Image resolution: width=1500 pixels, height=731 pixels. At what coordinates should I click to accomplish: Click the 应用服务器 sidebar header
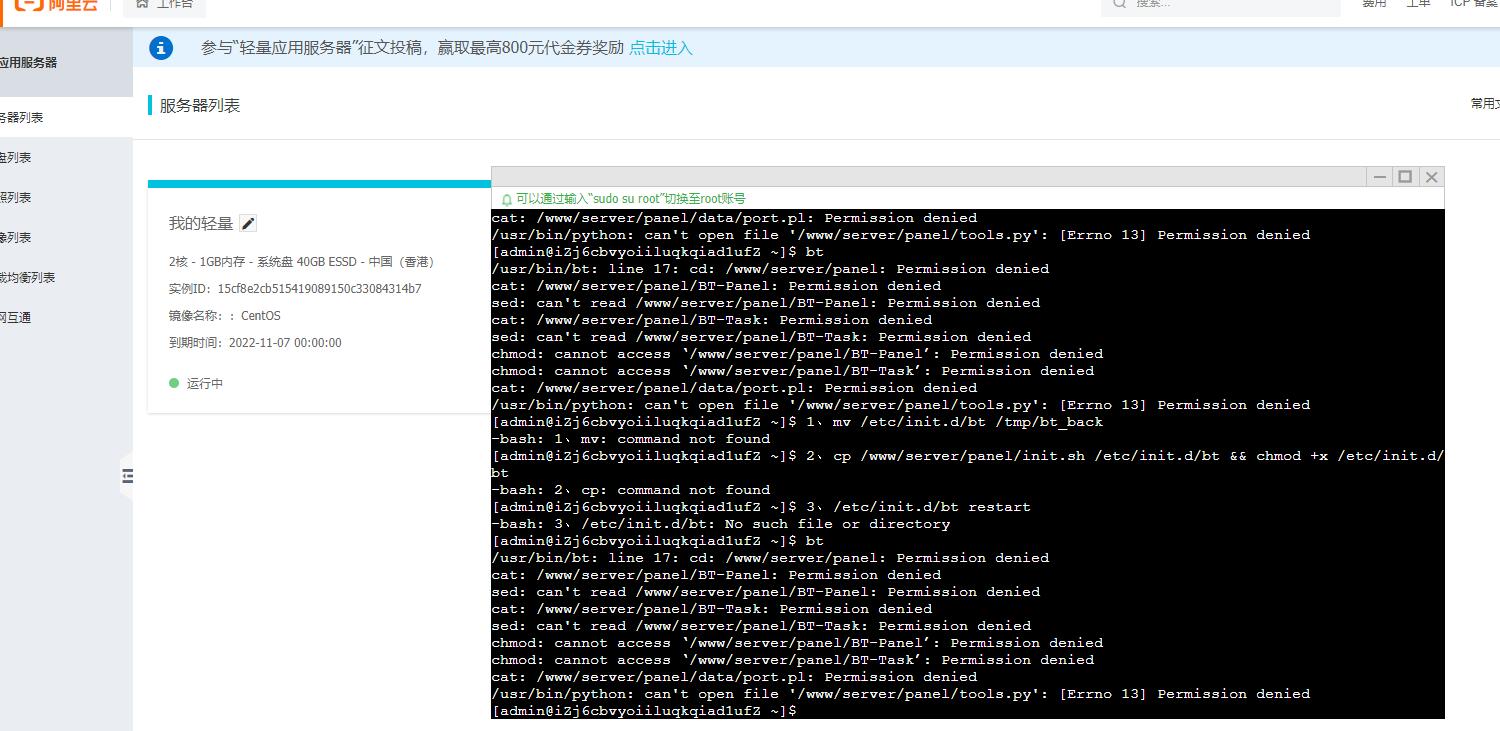[29, 62]
